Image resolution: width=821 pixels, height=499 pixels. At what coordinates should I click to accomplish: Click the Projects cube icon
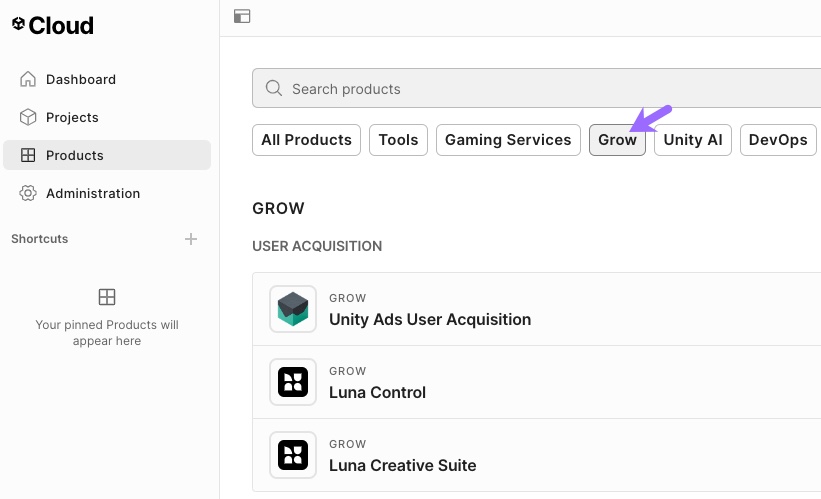(x=28, y=117)
